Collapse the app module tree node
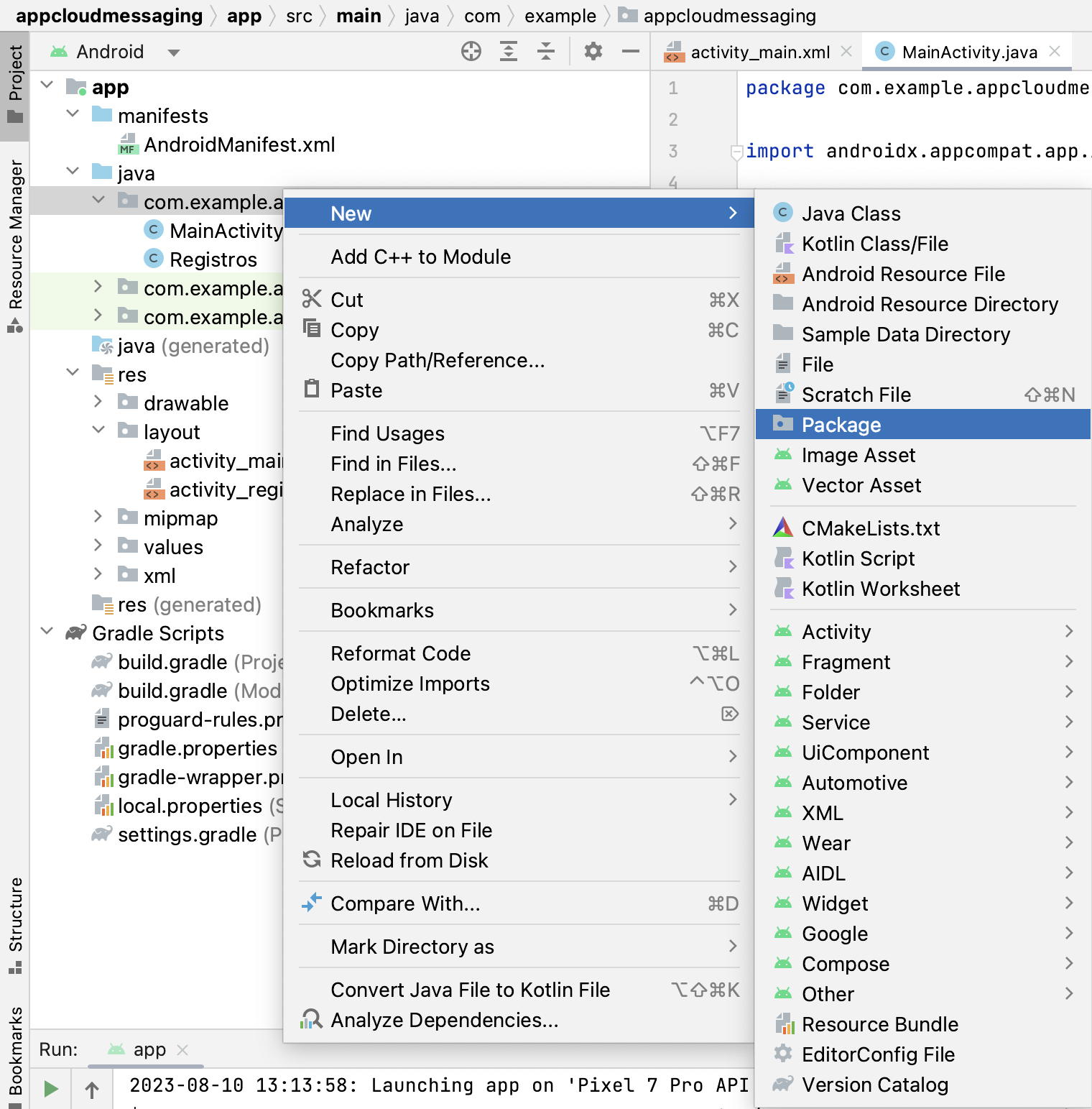Viewport: 1092px width, 1109px height. coord(47,86)
